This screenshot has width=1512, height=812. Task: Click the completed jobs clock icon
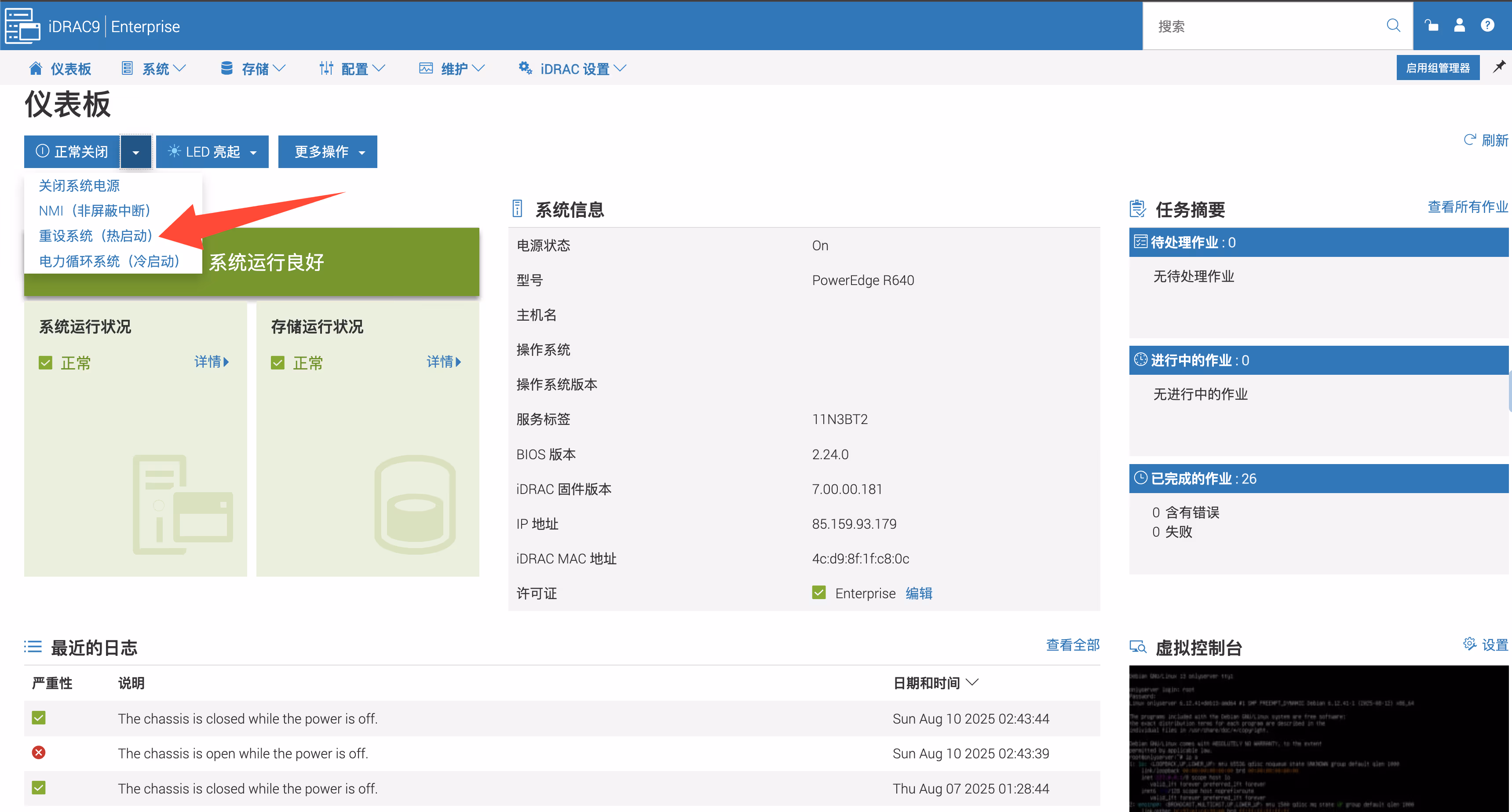(x=1140, y=477)
